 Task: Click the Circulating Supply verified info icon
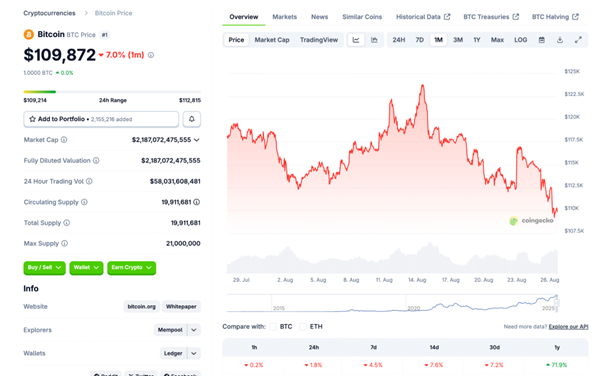point(197,202)
